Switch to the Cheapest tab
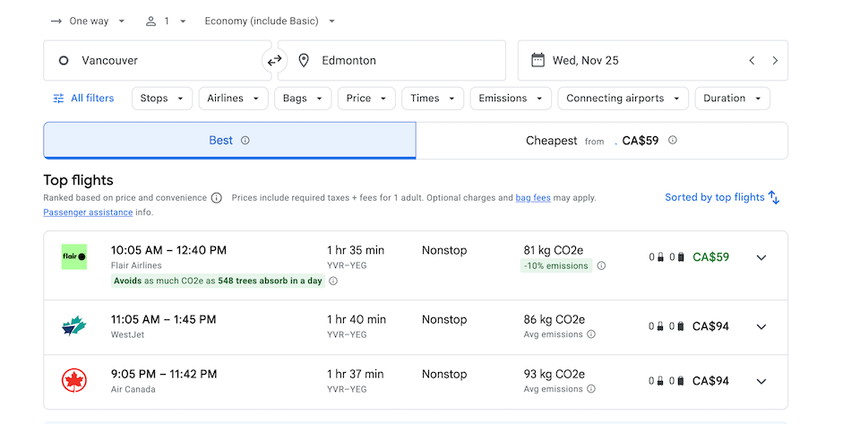Viewport: 860px width, 424px height. coord(602,140)
